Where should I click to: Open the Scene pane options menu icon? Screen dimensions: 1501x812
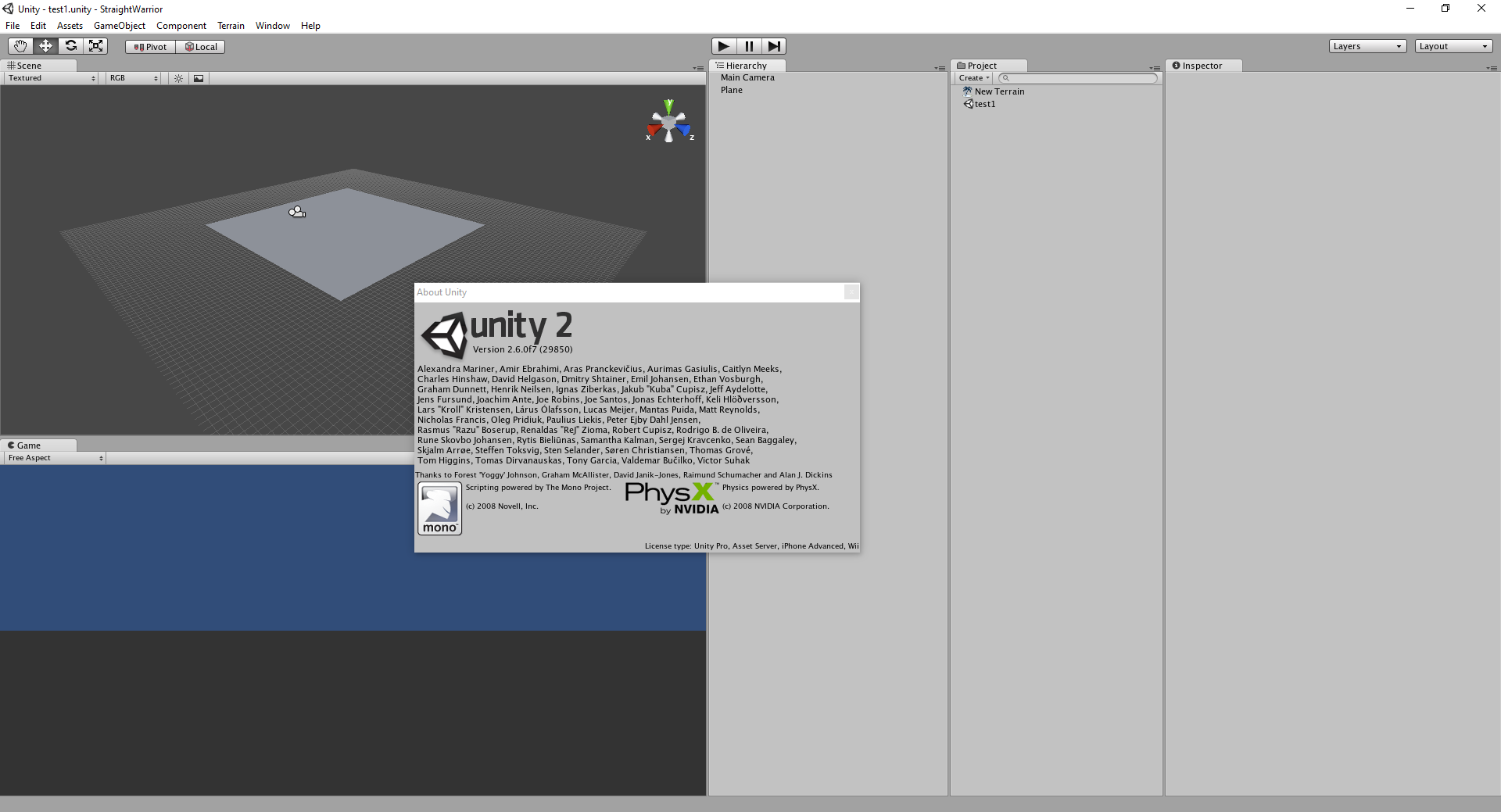[698, 68]
